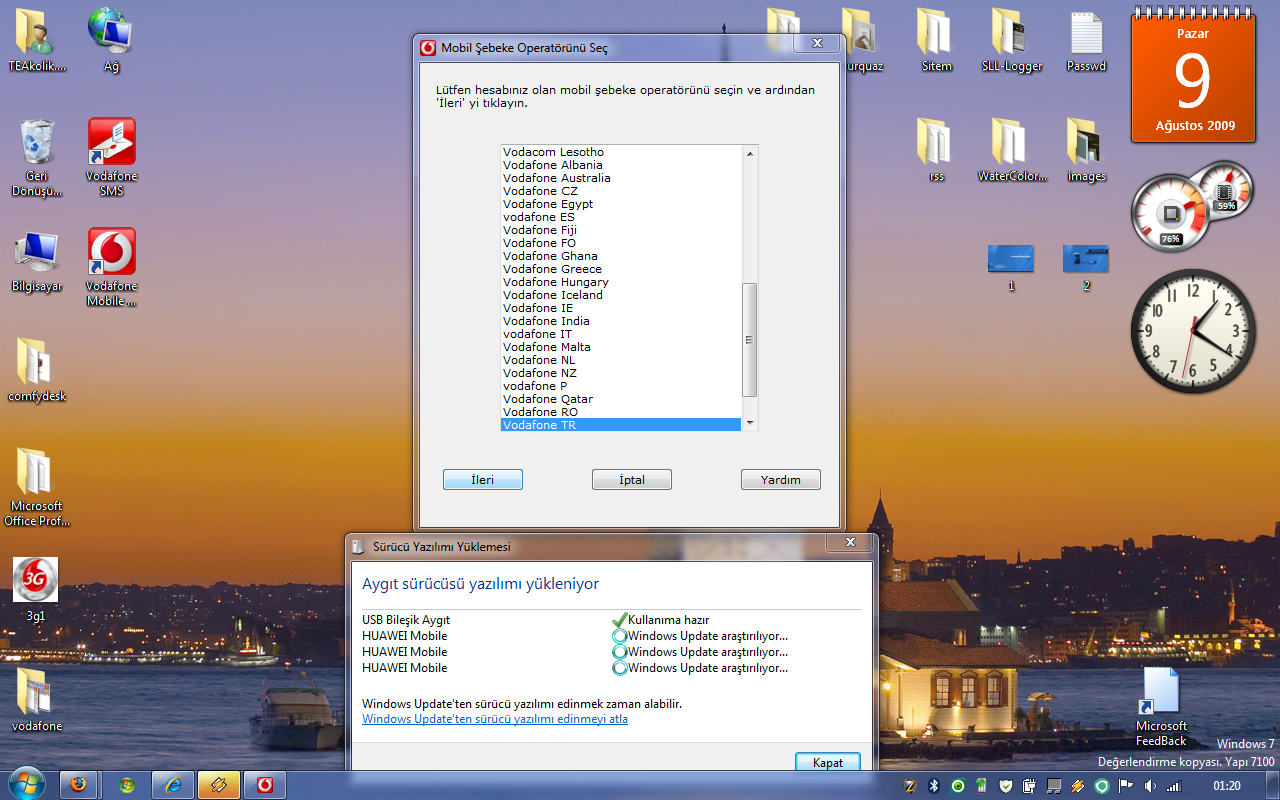Open the Microsoft Office Prof folder
The width and height of the screenshot is (1280, 800).
(37, 487)
